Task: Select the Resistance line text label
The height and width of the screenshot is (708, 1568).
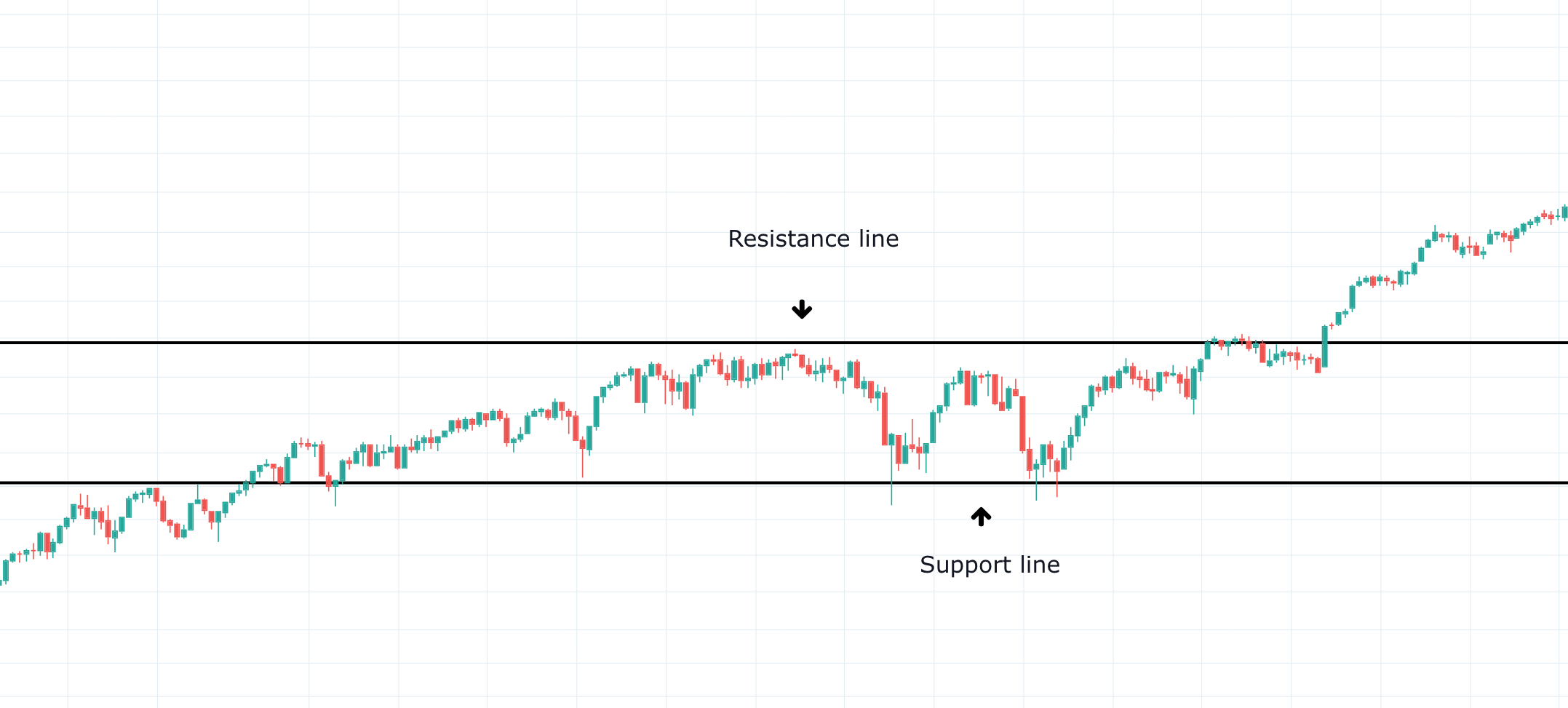Action: (813, 239)
